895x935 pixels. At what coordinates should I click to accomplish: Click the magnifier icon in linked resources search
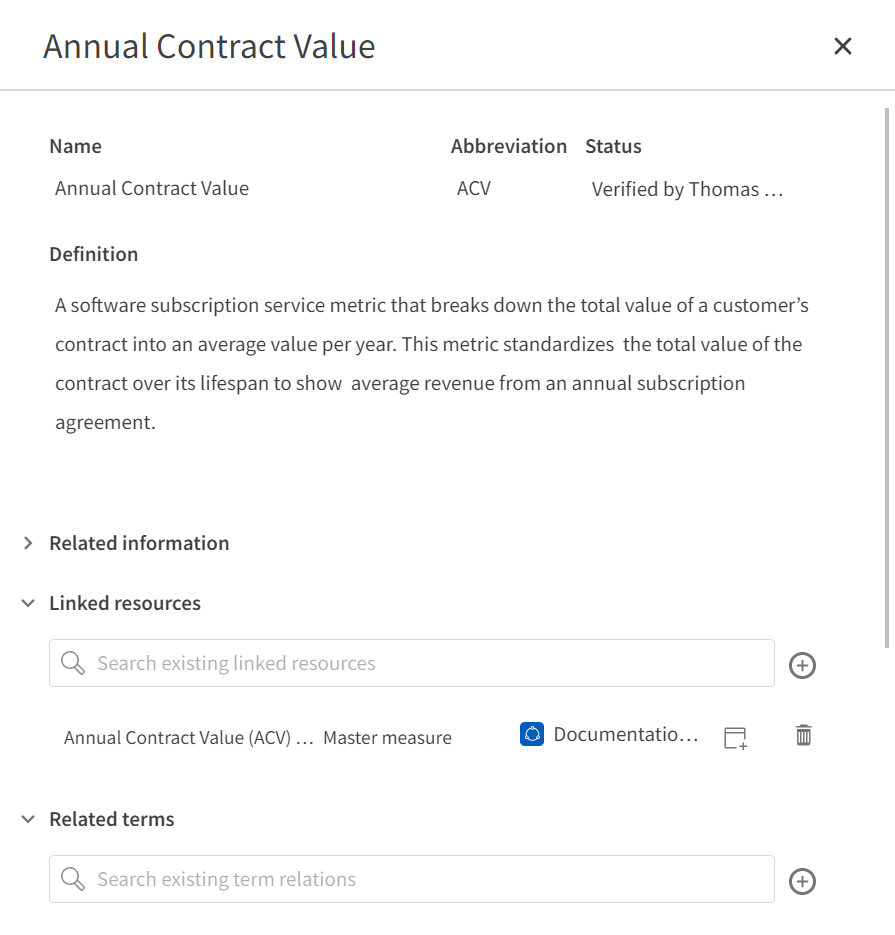pyautogui.click(x=72, y=663)
